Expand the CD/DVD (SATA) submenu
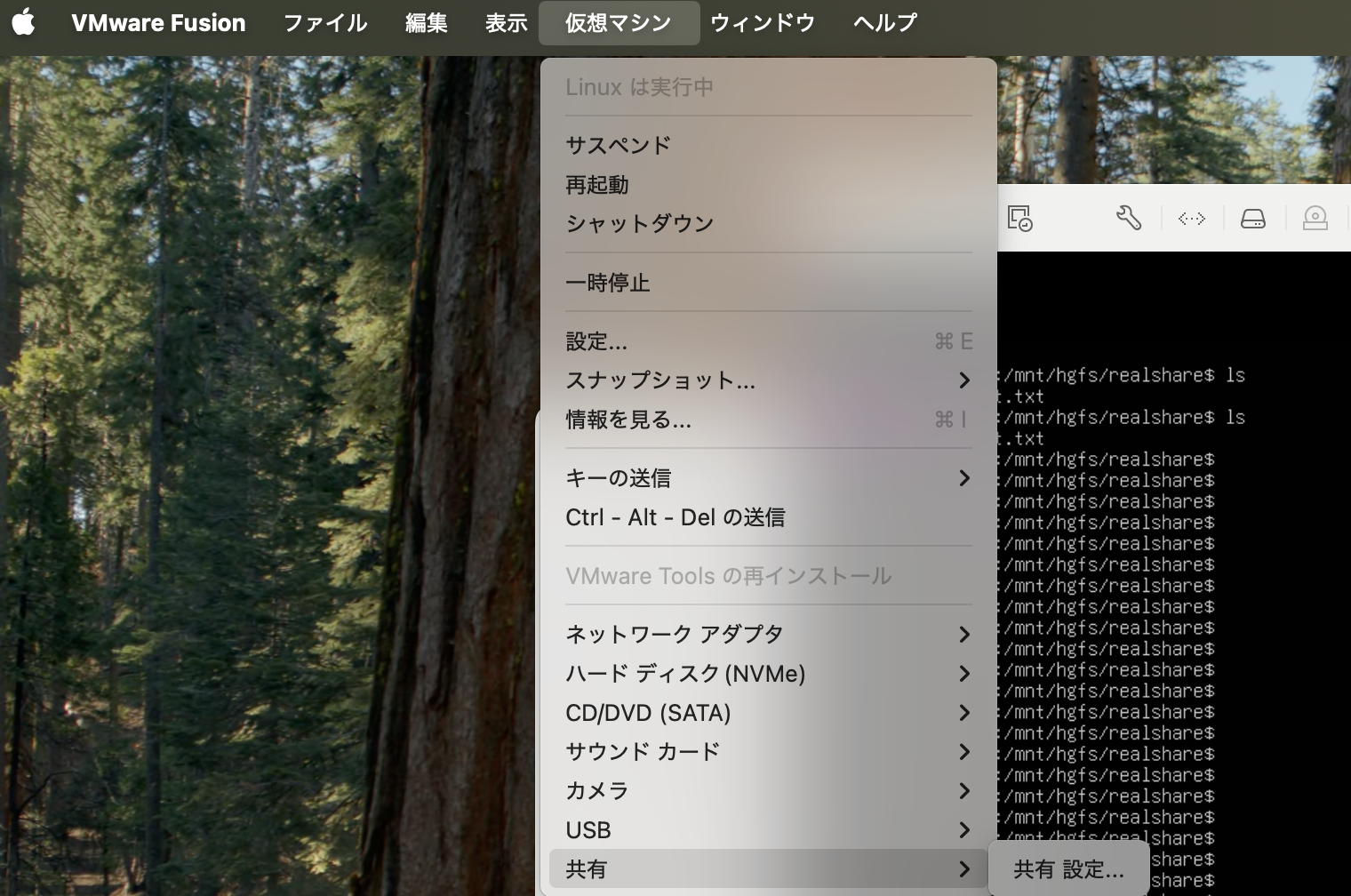 pos(768,713)
